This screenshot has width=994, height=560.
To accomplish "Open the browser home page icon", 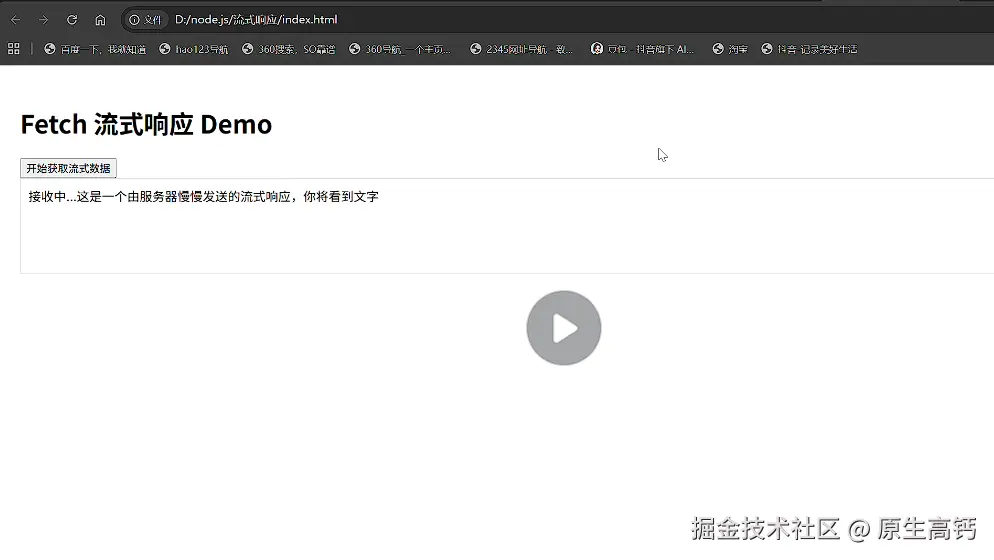I will point(100,20).
